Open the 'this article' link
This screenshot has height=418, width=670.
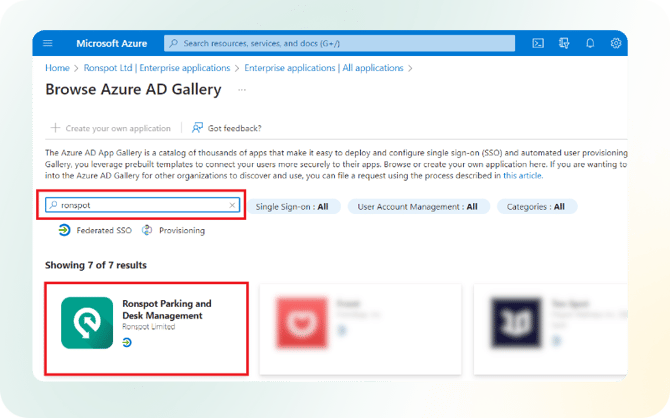pyautogui.click(x=523, y=176)
